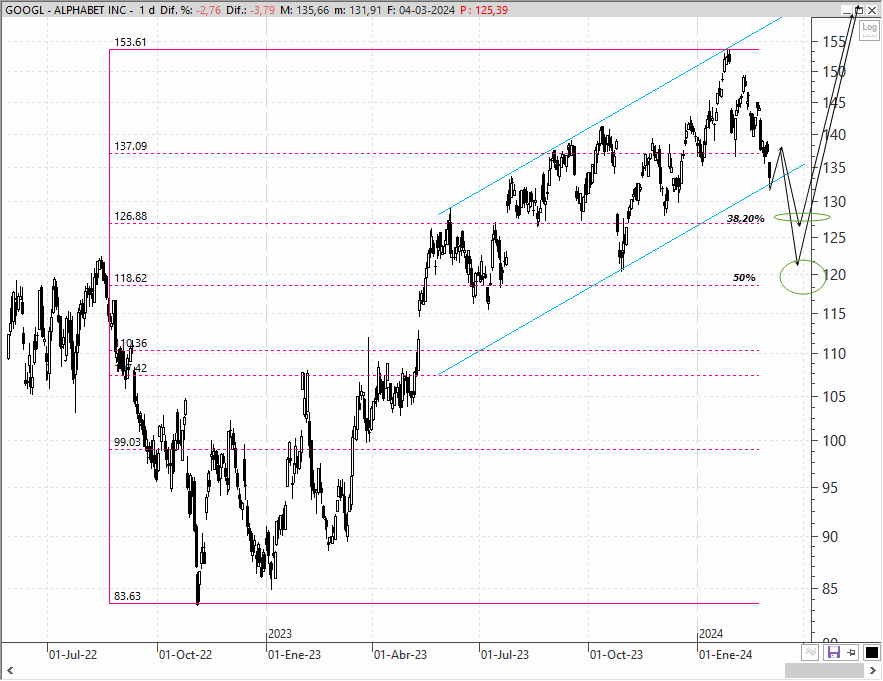Select the 126.88 Fibonacci level label
Image resolution: width=883 pixels, height=681 pixels.
pos(130,216)
